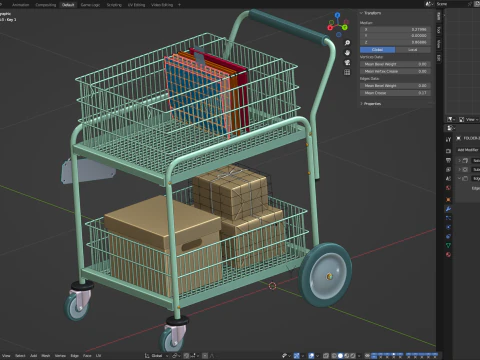Switch to the Compositing workspace tab
This screenshot has width=480, height=360.
point(46,5)
